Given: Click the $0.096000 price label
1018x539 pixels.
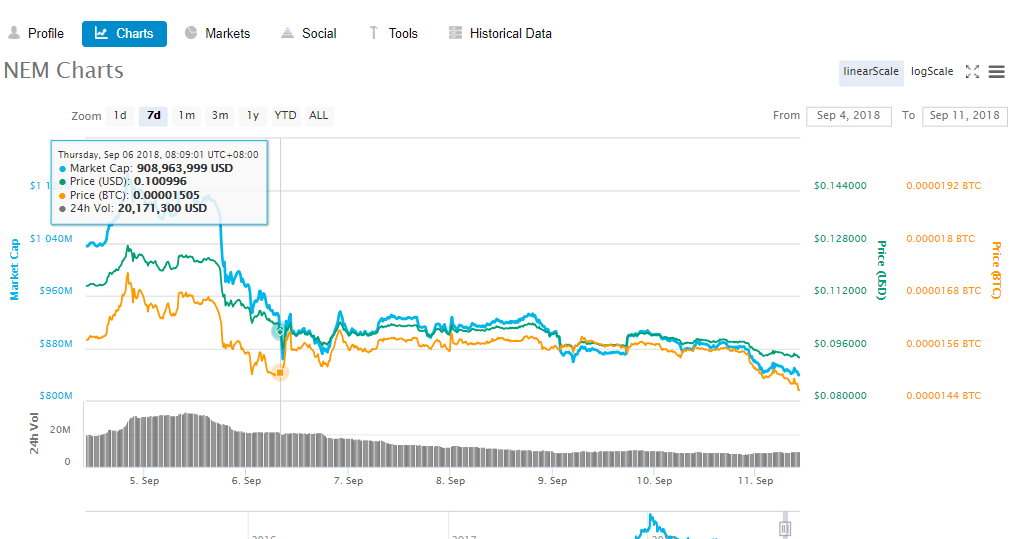Looking at the screenshot, I should [x=840, y=344].
